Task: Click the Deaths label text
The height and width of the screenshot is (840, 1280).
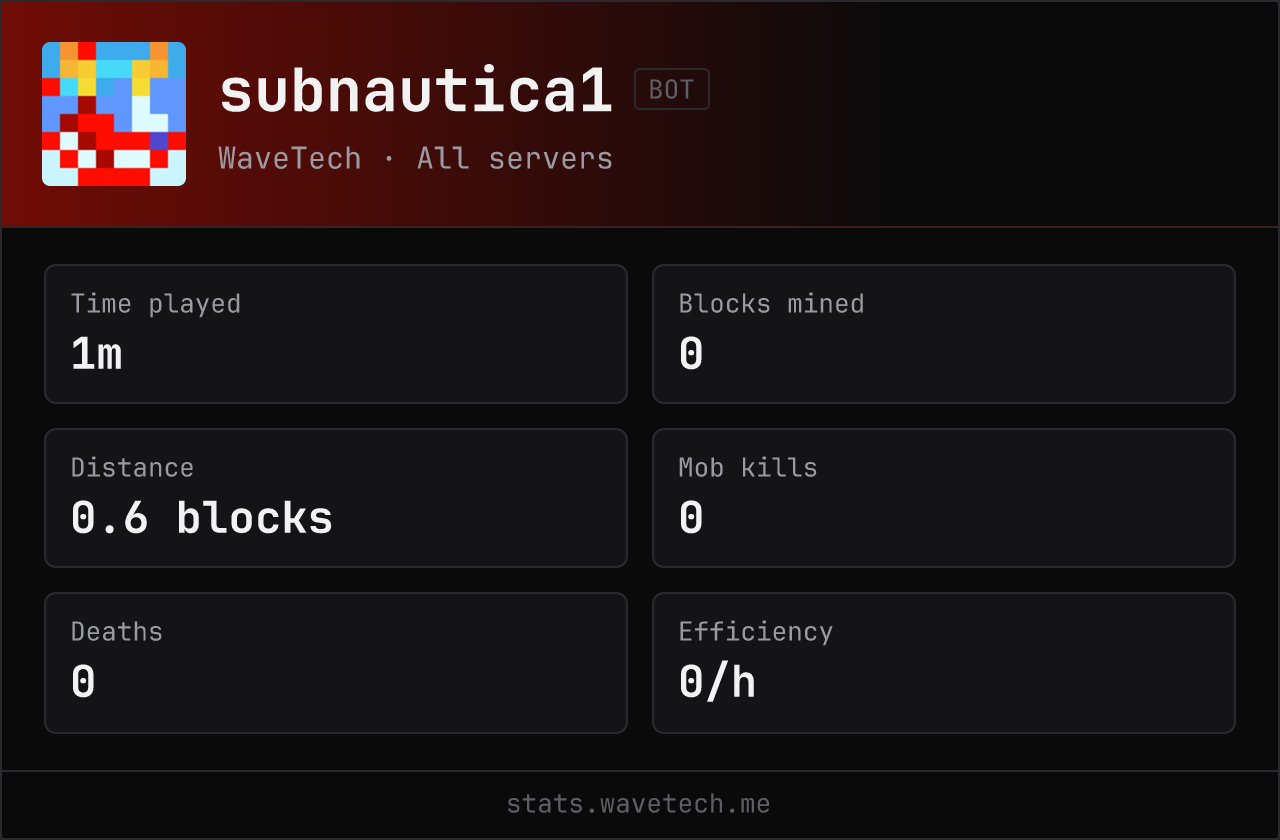Action: pyautogui.click(x=117, y=632)
